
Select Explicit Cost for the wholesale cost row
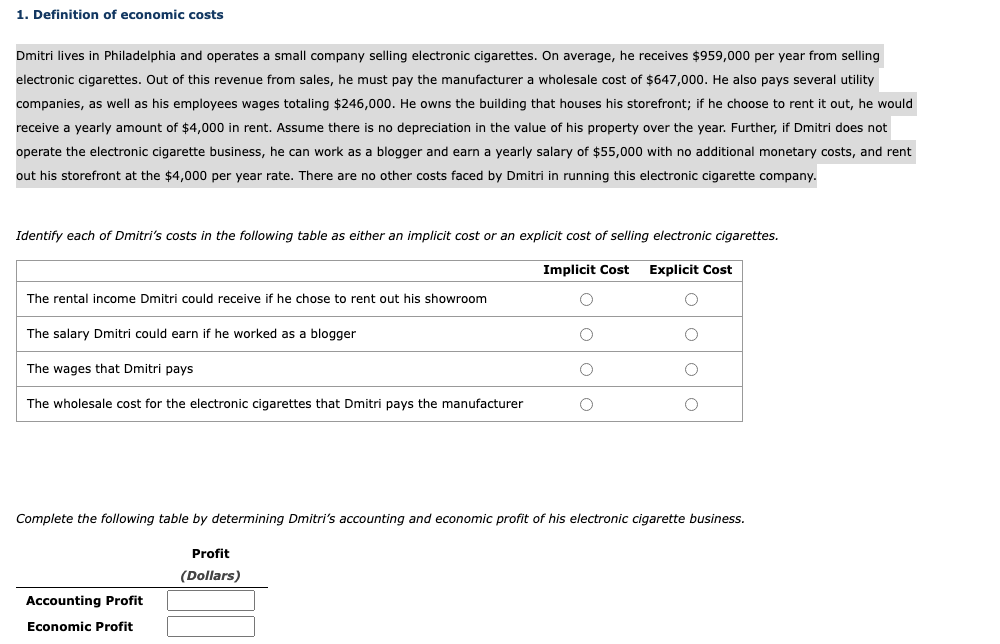[x=691, y=404]
